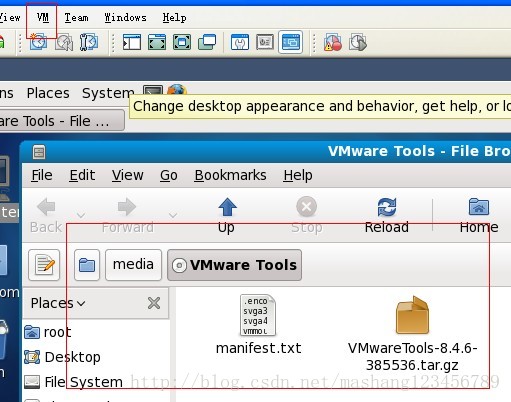Screen dimensions: 511x402
Task: Click the root folder path button
Action: point(87,265)
